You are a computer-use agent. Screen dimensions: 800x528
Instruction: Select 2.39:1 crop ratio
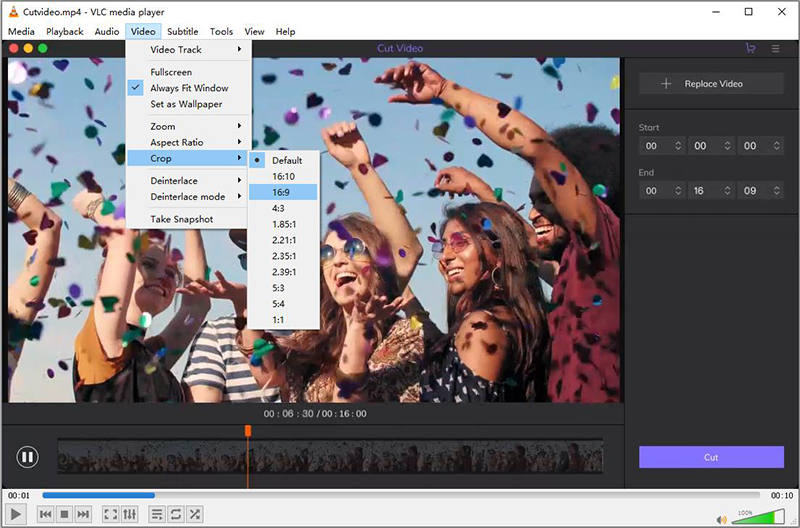(283, 272)
